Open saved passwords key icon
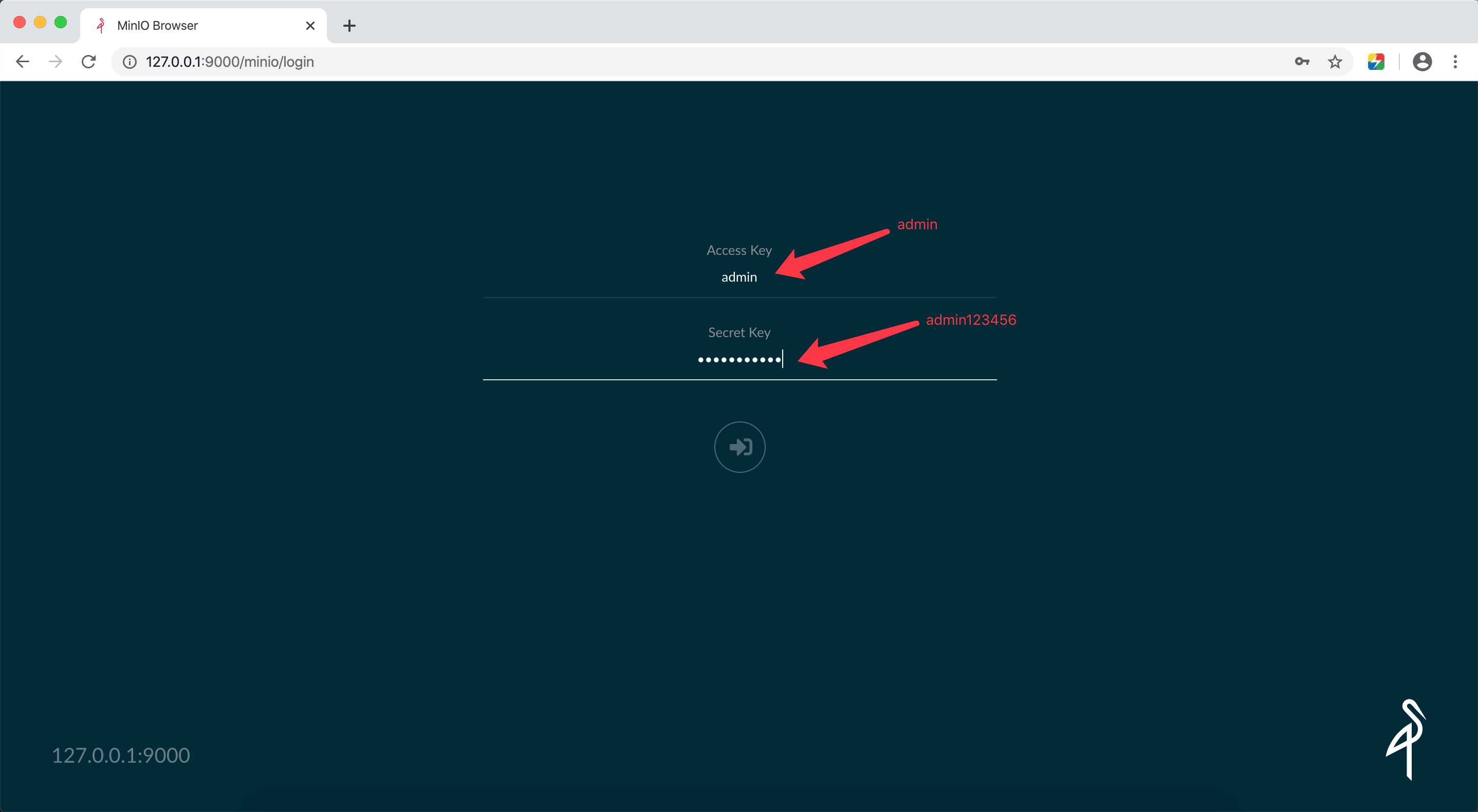The image size is (1478, 812). 1302,61
